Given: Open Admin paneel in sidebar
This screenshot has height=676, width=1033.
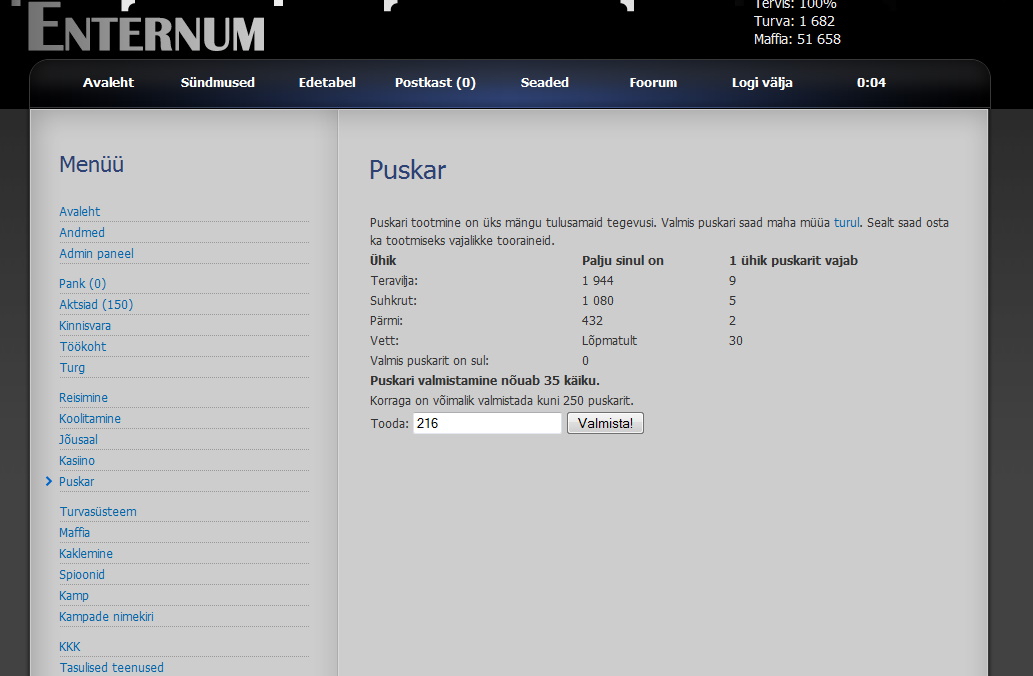Looking at the screenshot, I should (96, 254).
